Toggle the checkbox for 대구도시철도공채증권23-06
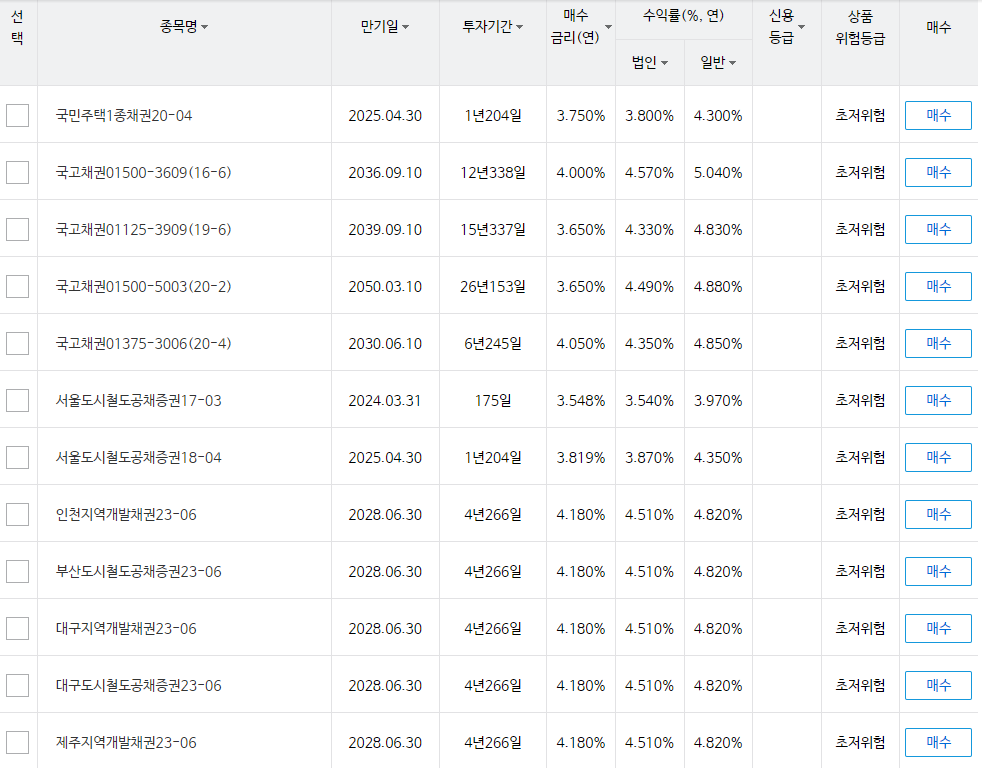This screenshot has height=768, width=982. coord(18,685)
